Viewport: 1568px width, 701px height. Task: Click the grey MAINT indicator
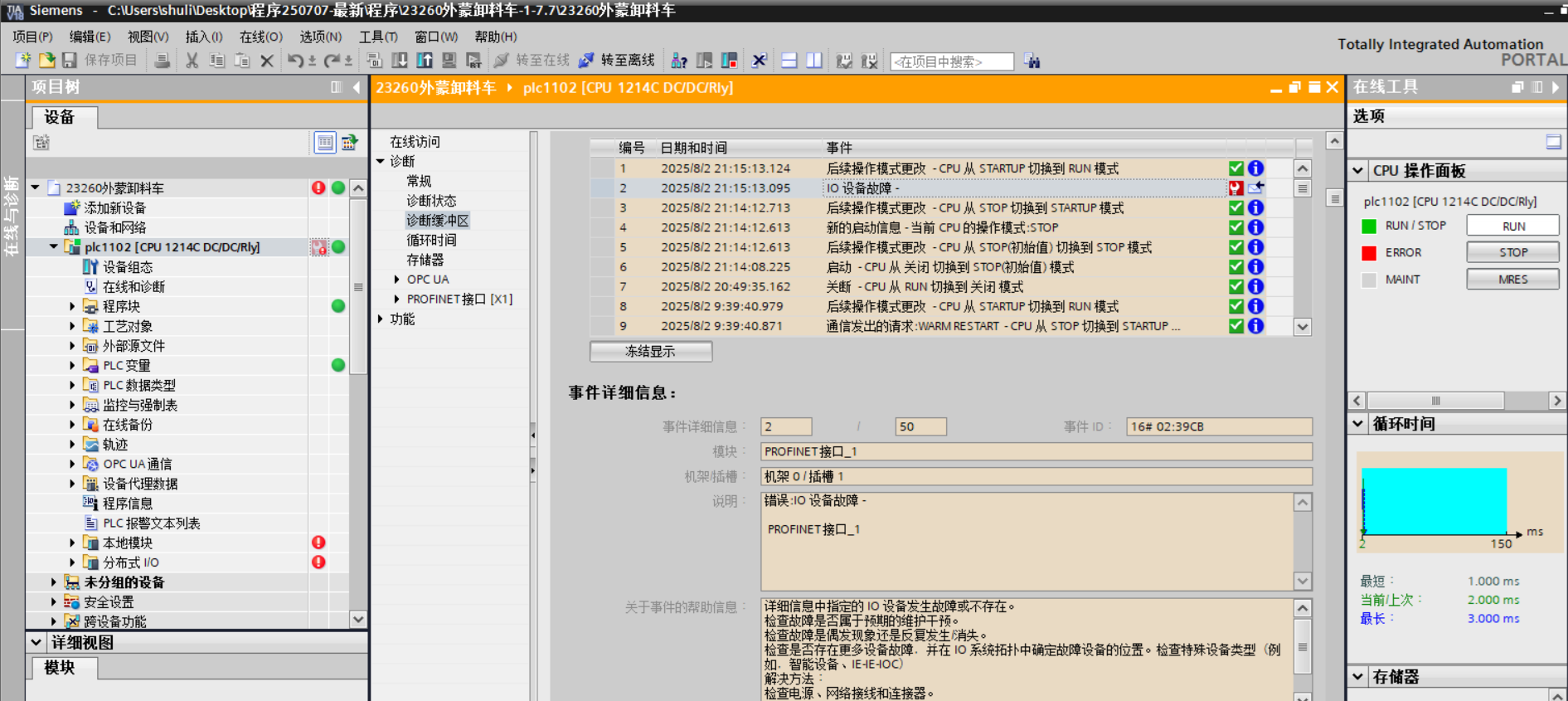pos(1369,280)
